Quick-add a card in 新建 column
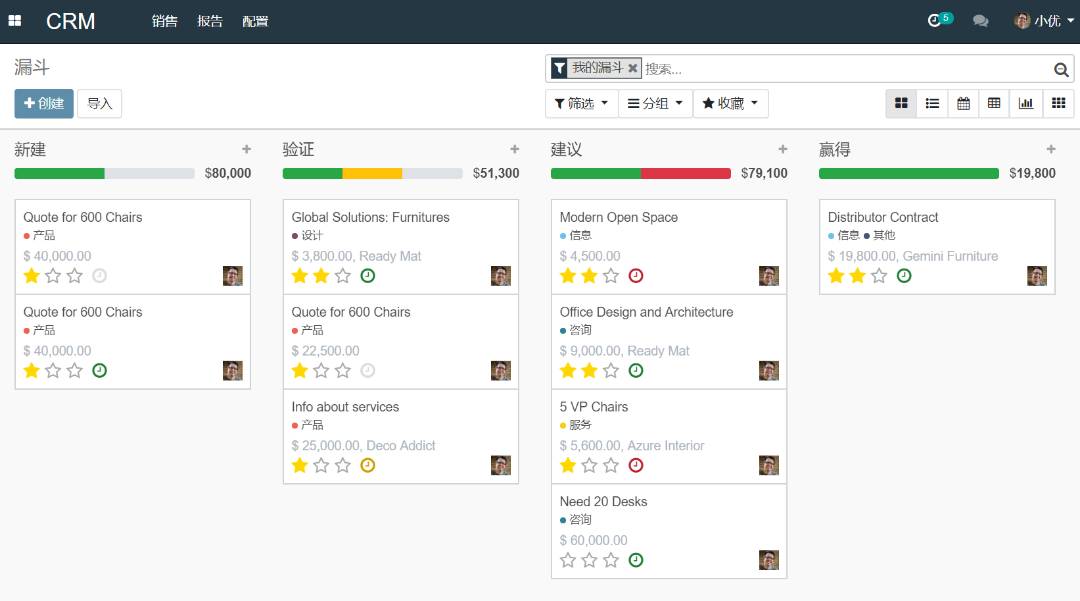Image resolution: width=1080 pixels, height=601 pixels. pyautogui.click(x=246, y=149)
